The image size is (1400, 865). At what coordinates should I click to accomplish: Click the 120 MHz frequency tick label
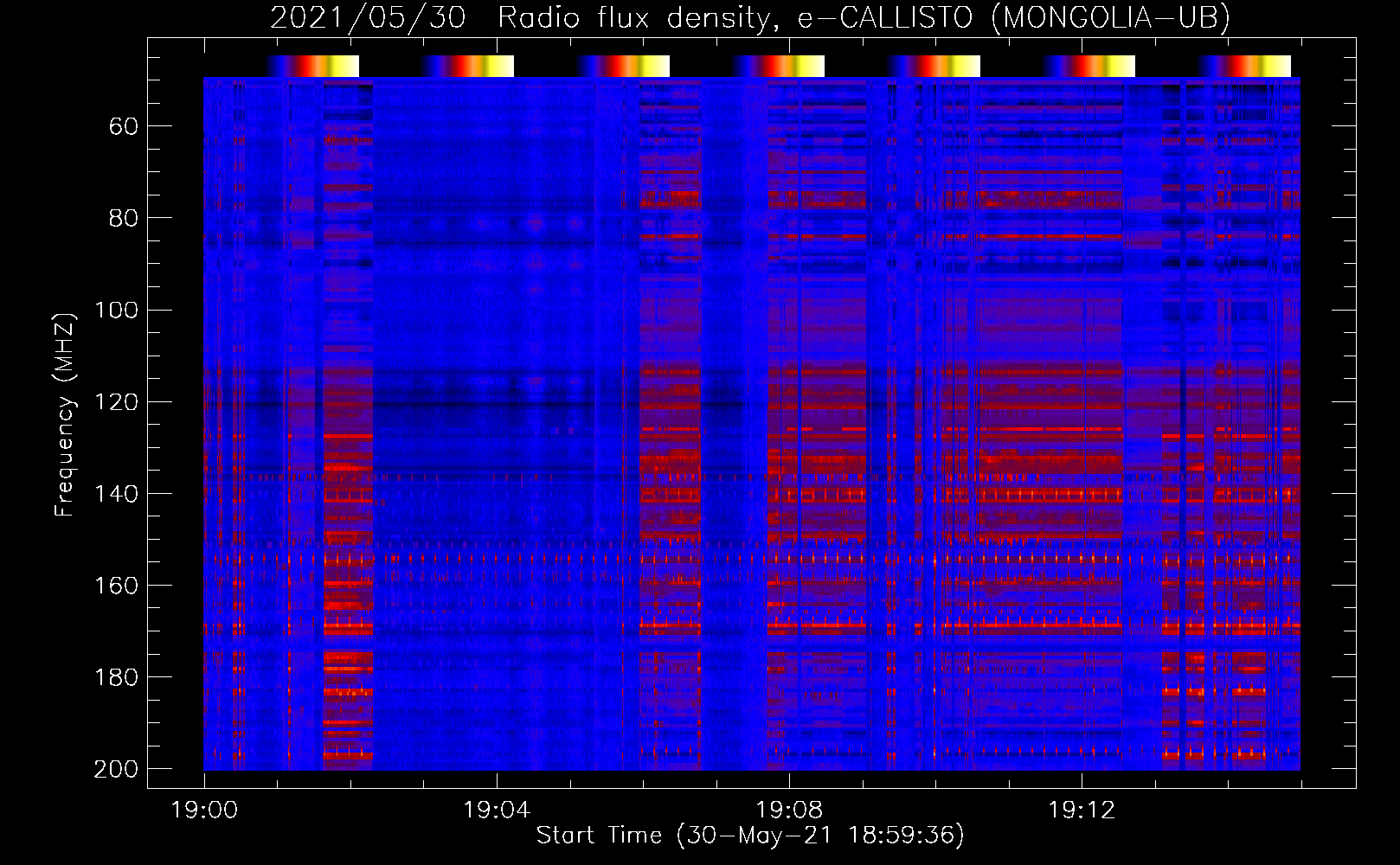click(x=117, y=401)
